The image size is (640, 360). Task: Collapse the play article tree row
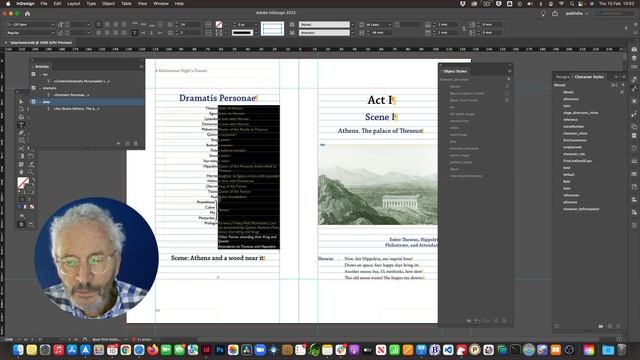pyautogui.click(x=40, y=102)
